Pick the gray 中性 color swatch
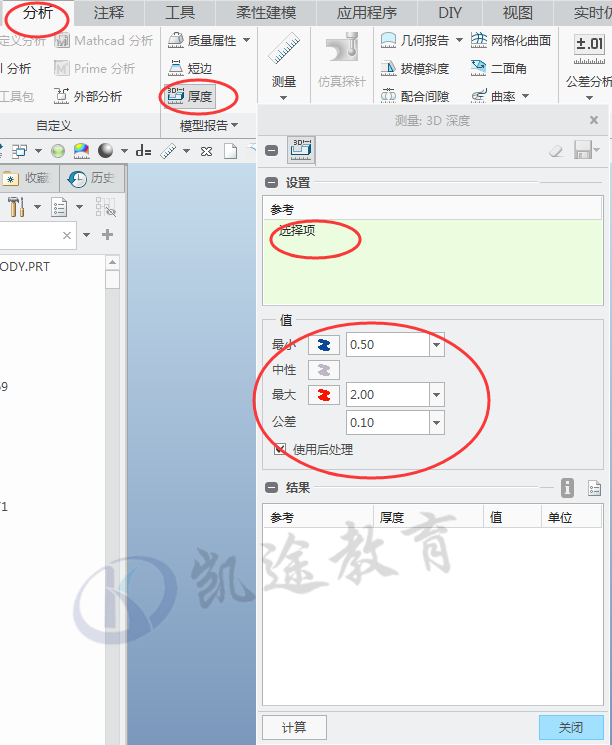The image size is (612, 745). click(324, 370)
